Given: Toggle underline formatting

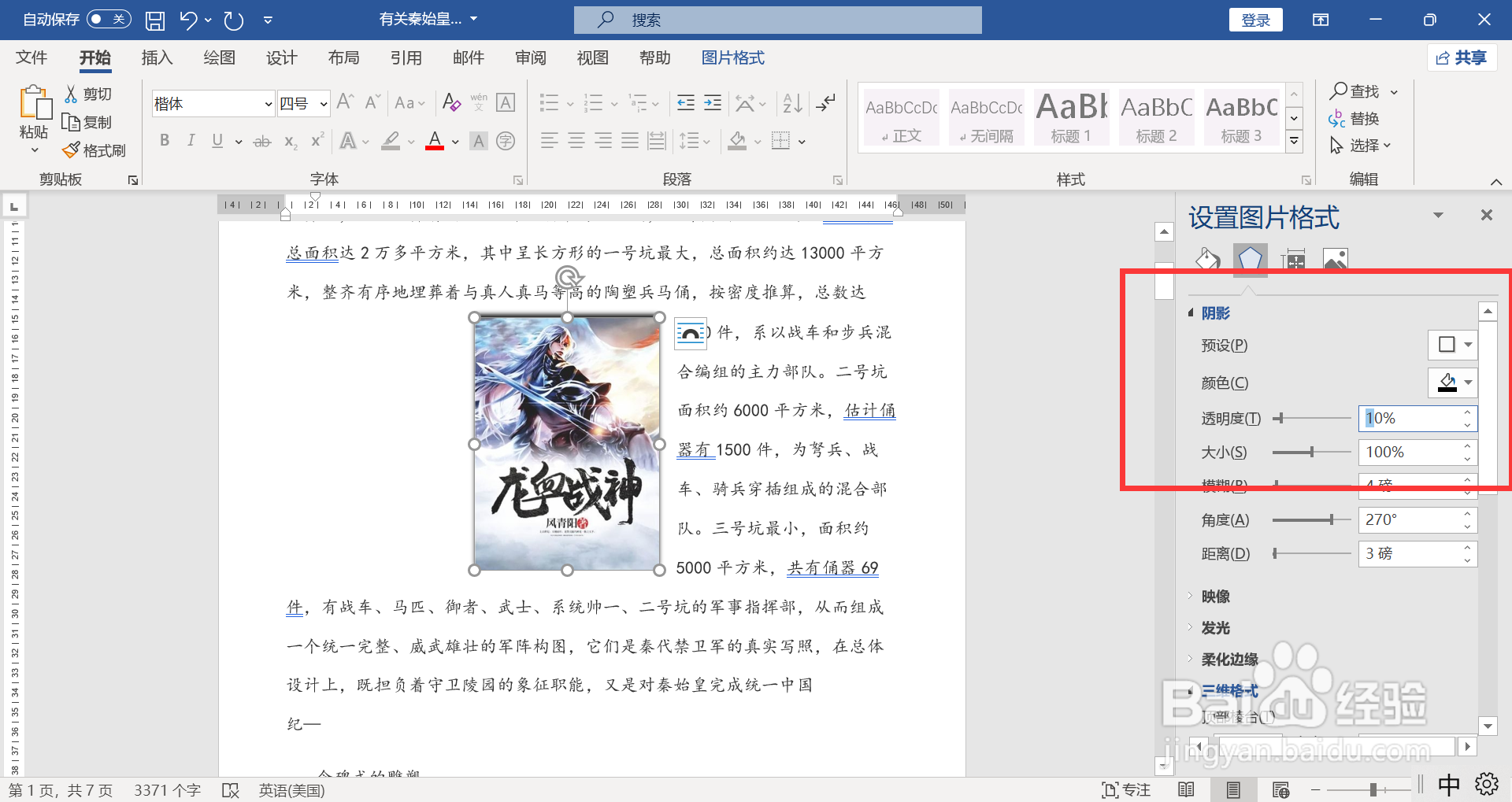Looking at the screenshot, I should pos(217,141).
